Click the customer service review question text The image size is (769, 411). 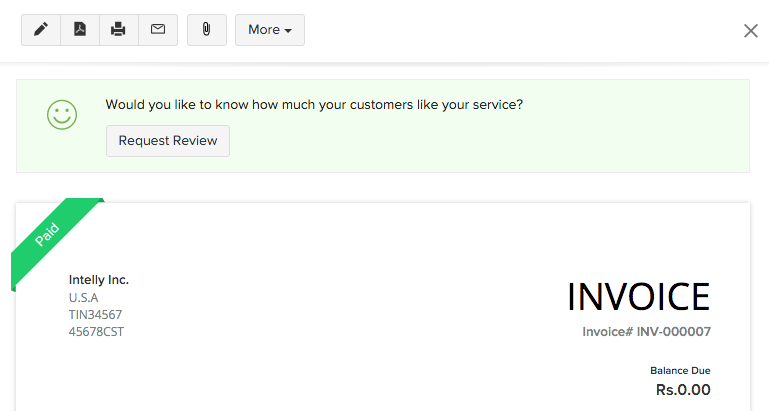click(x=314, y=104)
